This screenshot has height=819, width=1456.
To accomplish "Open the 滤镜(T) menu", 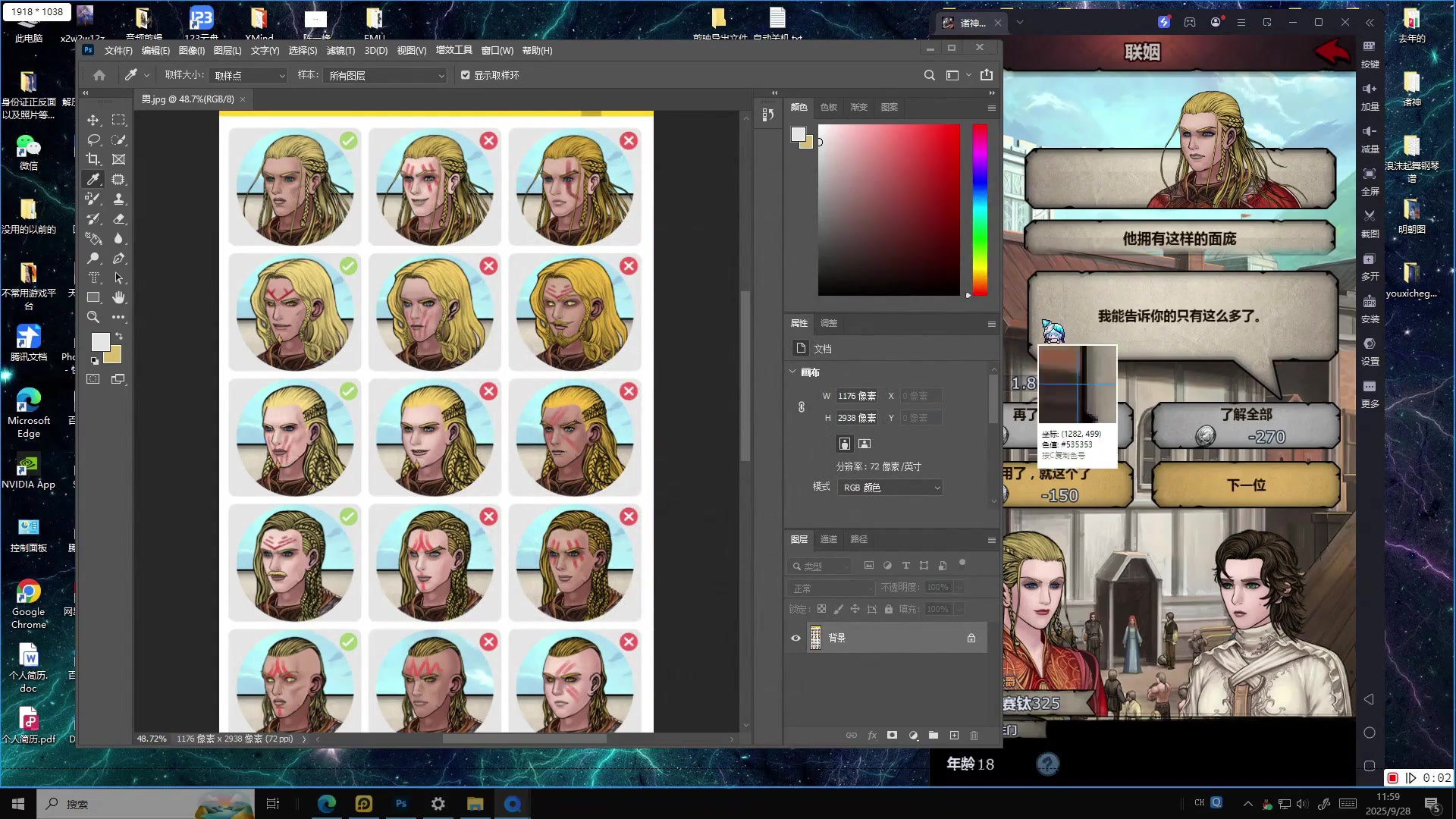I will coord(340,51).
